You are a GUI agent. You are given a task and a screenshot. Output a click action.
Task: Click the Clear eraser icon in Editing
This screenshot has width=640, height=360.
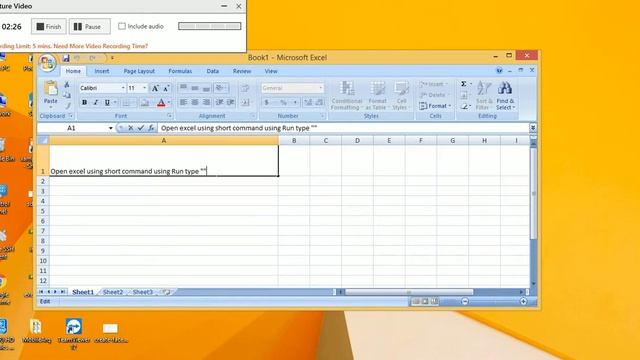(464, 107)
